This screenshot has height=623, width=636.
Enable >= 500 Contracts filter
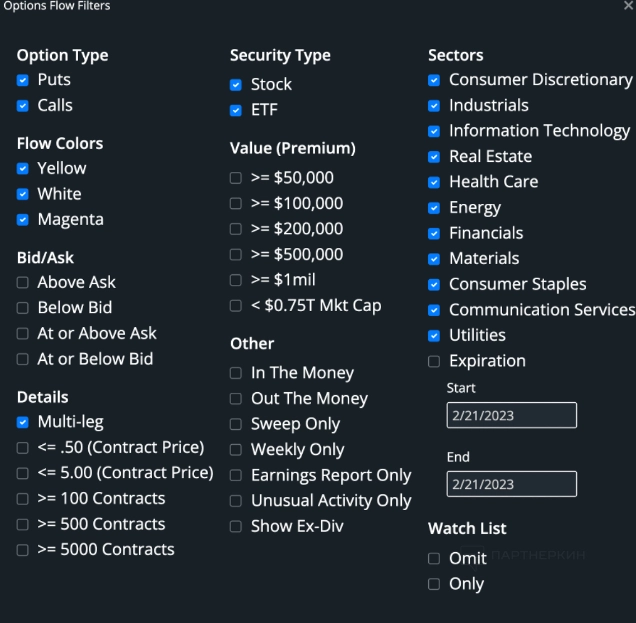[23, 524]
